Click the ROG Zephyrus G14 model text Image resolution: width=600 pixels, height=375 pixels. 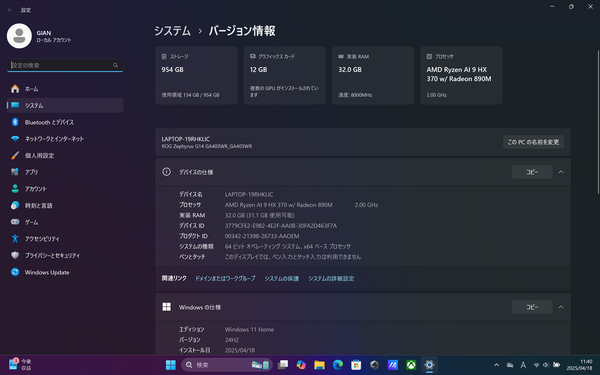click(x=207, y=146)
